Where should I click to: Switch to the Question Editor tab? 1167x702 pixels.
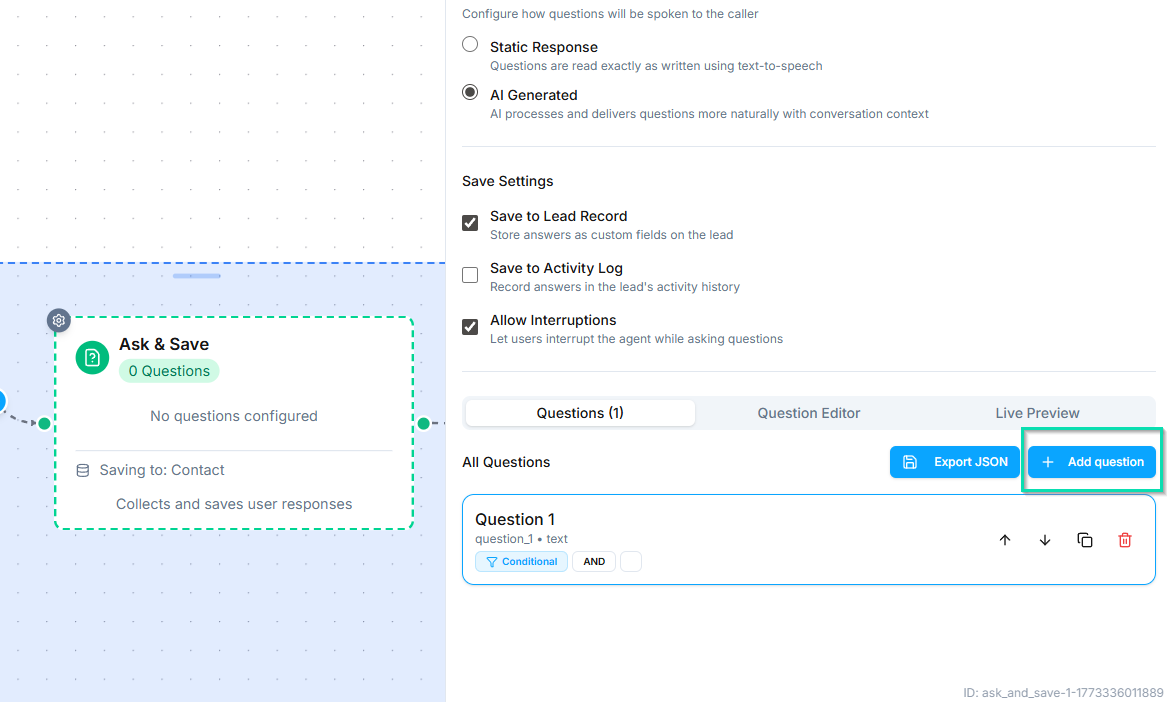tap(808, 413)
